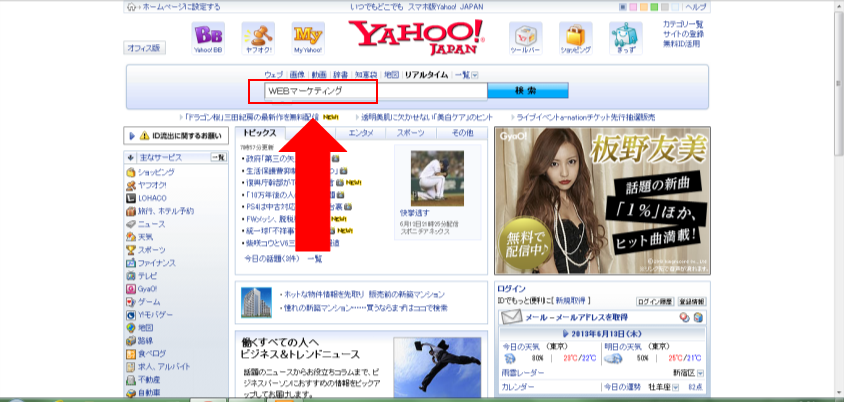
Task: Open the ショッピング bag icon in the header
Action: click(576, 38)
